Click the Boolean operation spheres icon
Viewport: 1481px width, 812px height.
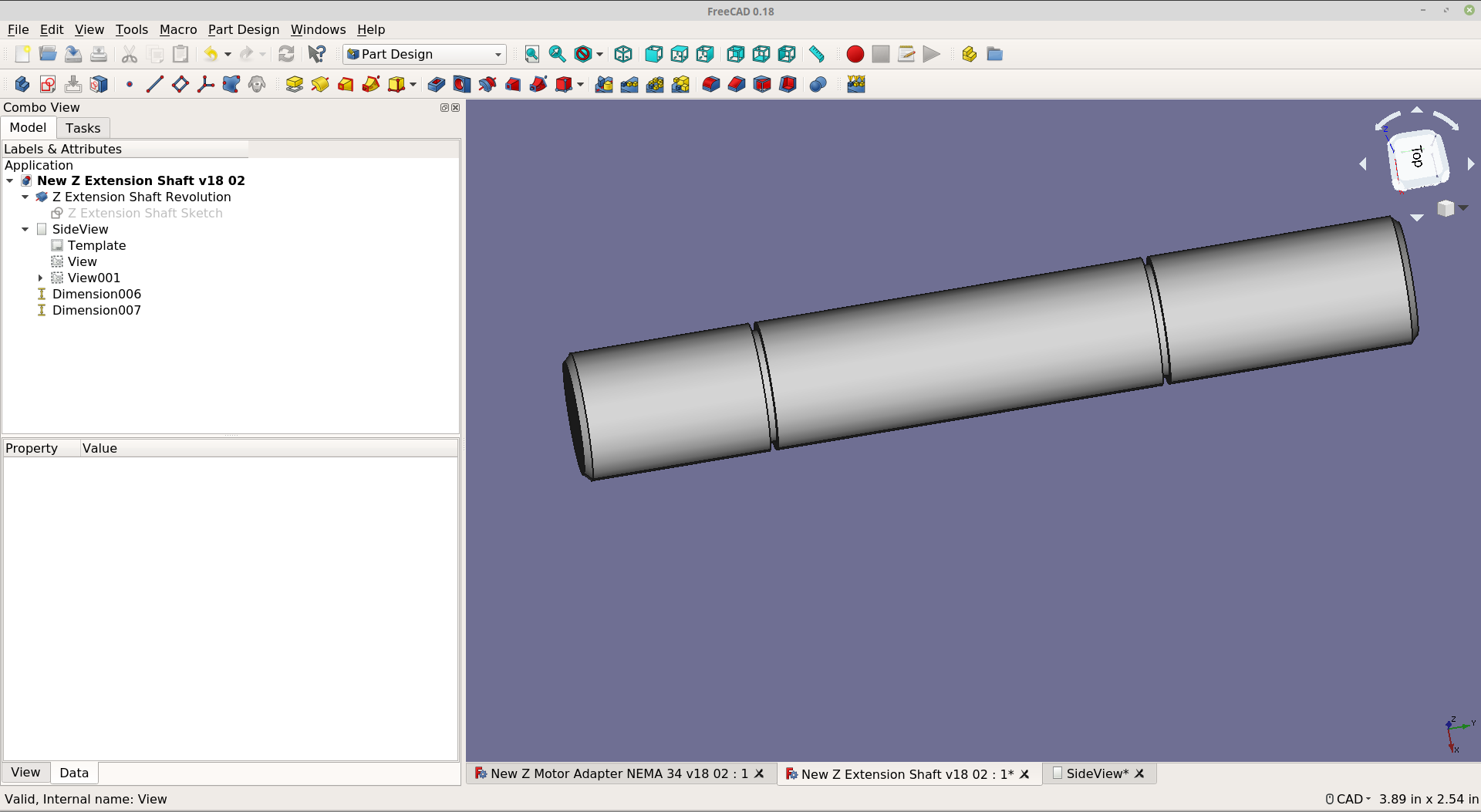coord(818,84)
